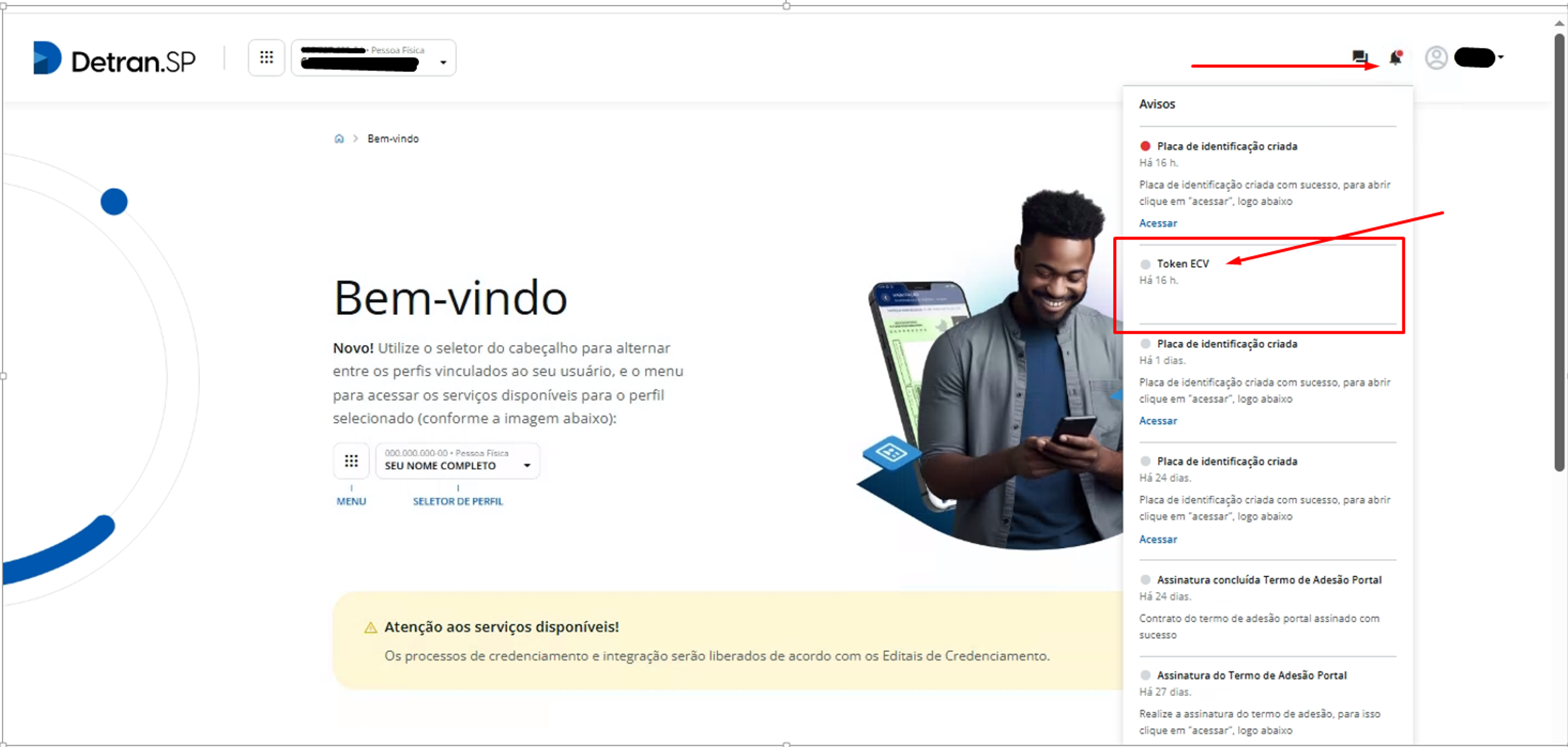Click the grid menu icon in example image
The height and width of the screenshot is (747, 1568).
351,461
